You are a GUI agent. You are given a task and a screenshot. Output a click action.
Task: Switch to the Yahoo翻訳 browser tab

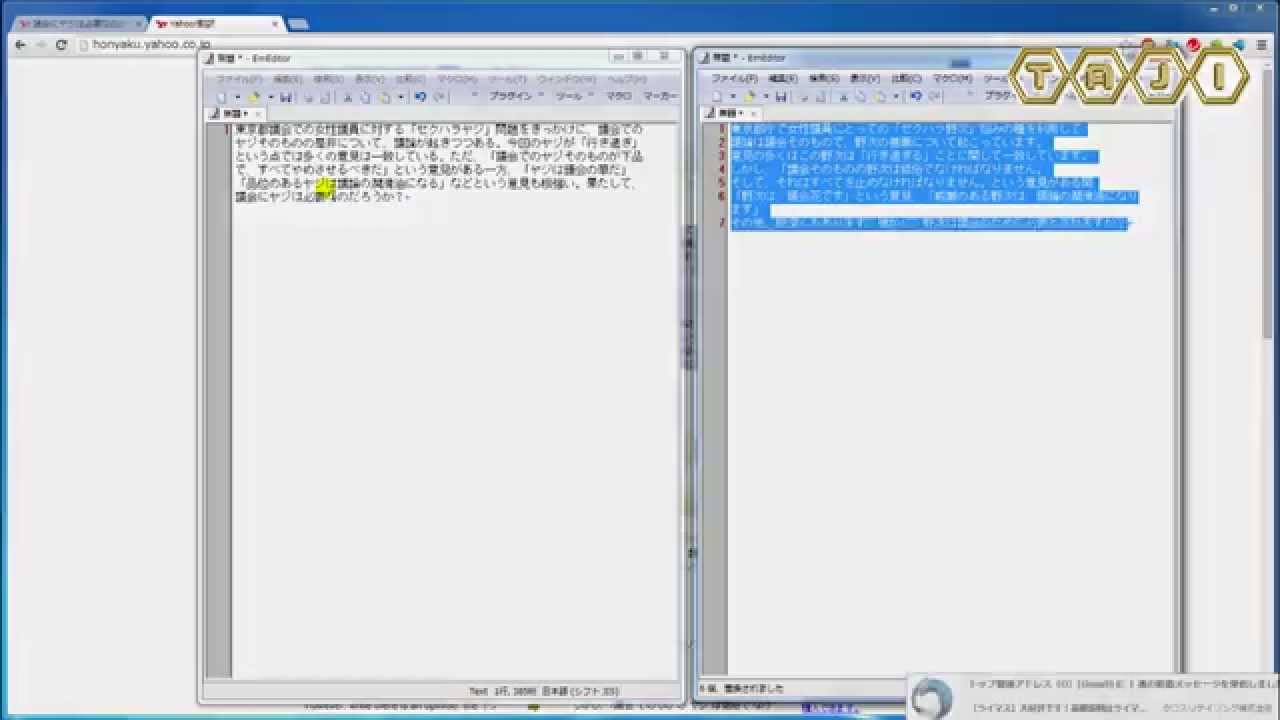210,23
